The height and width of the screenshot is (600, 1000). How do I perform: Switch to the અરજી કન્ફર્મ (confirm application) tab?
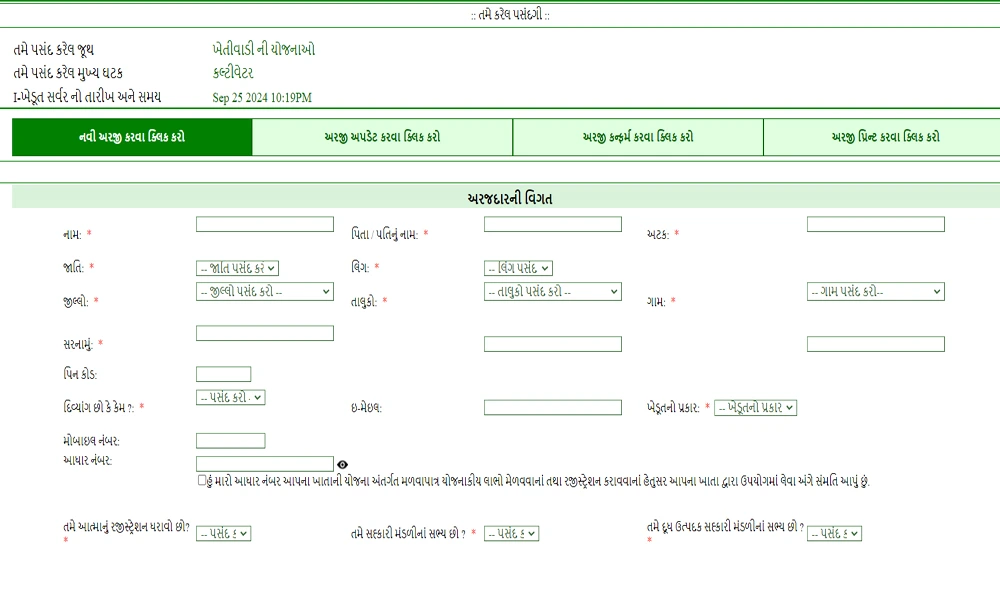(637, 136)
